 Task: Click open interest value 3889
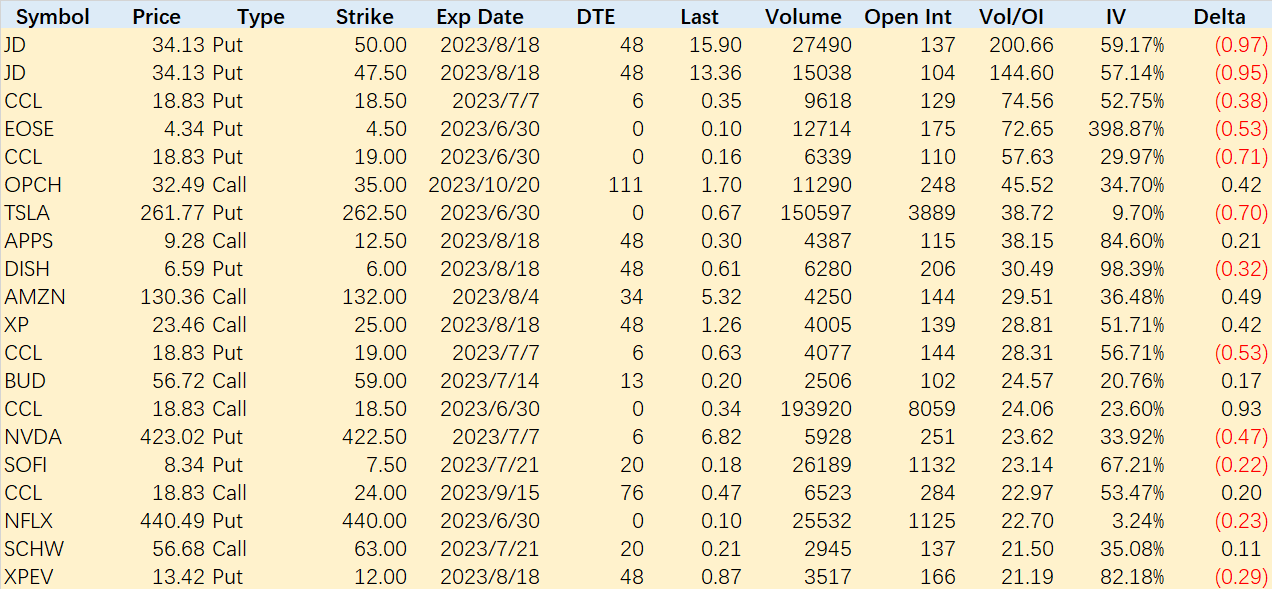click(x=932, y=213)
